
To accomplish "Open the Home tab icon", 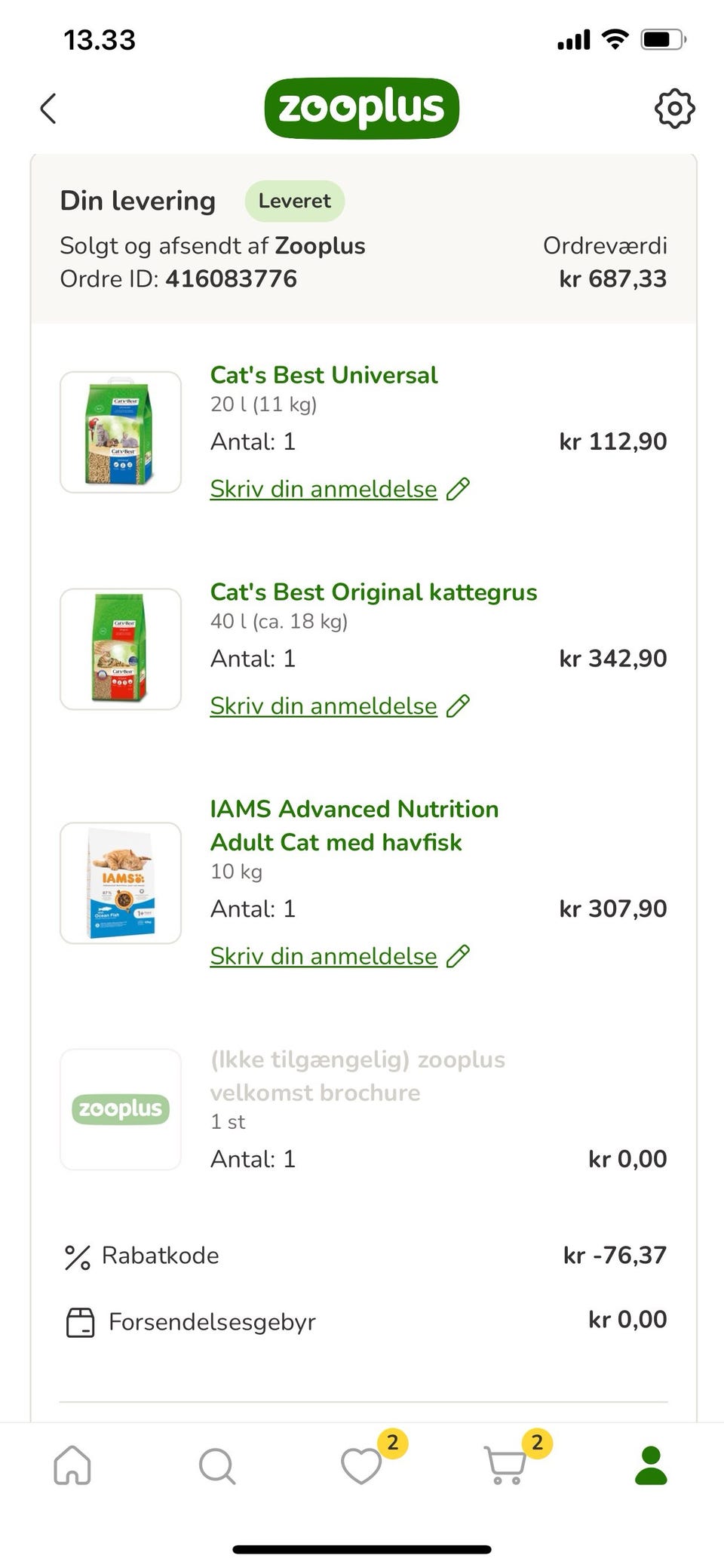I will [x=72, y=1465].
